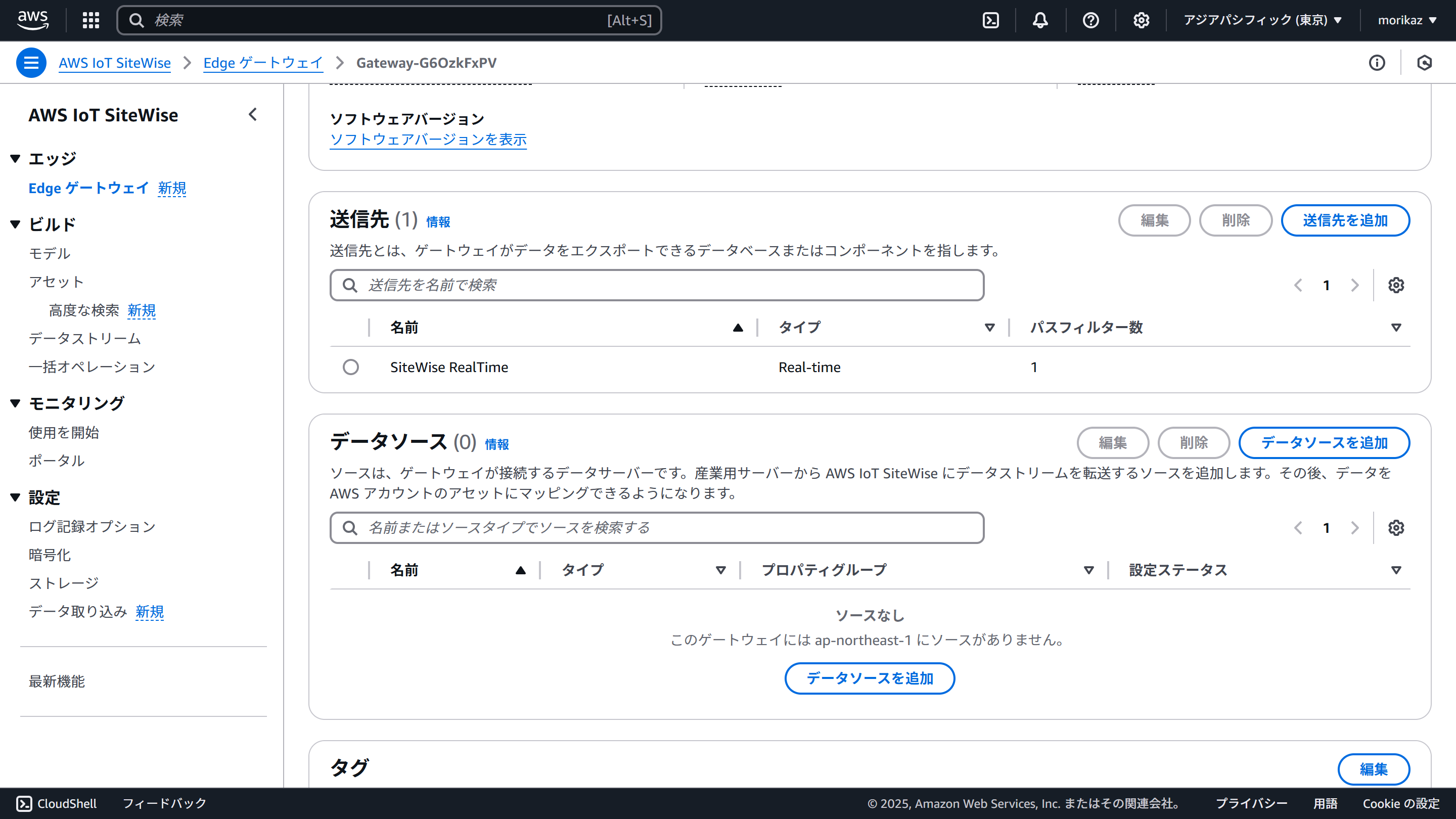
Task: Open the AWS home logo
Action: (33, 20)
